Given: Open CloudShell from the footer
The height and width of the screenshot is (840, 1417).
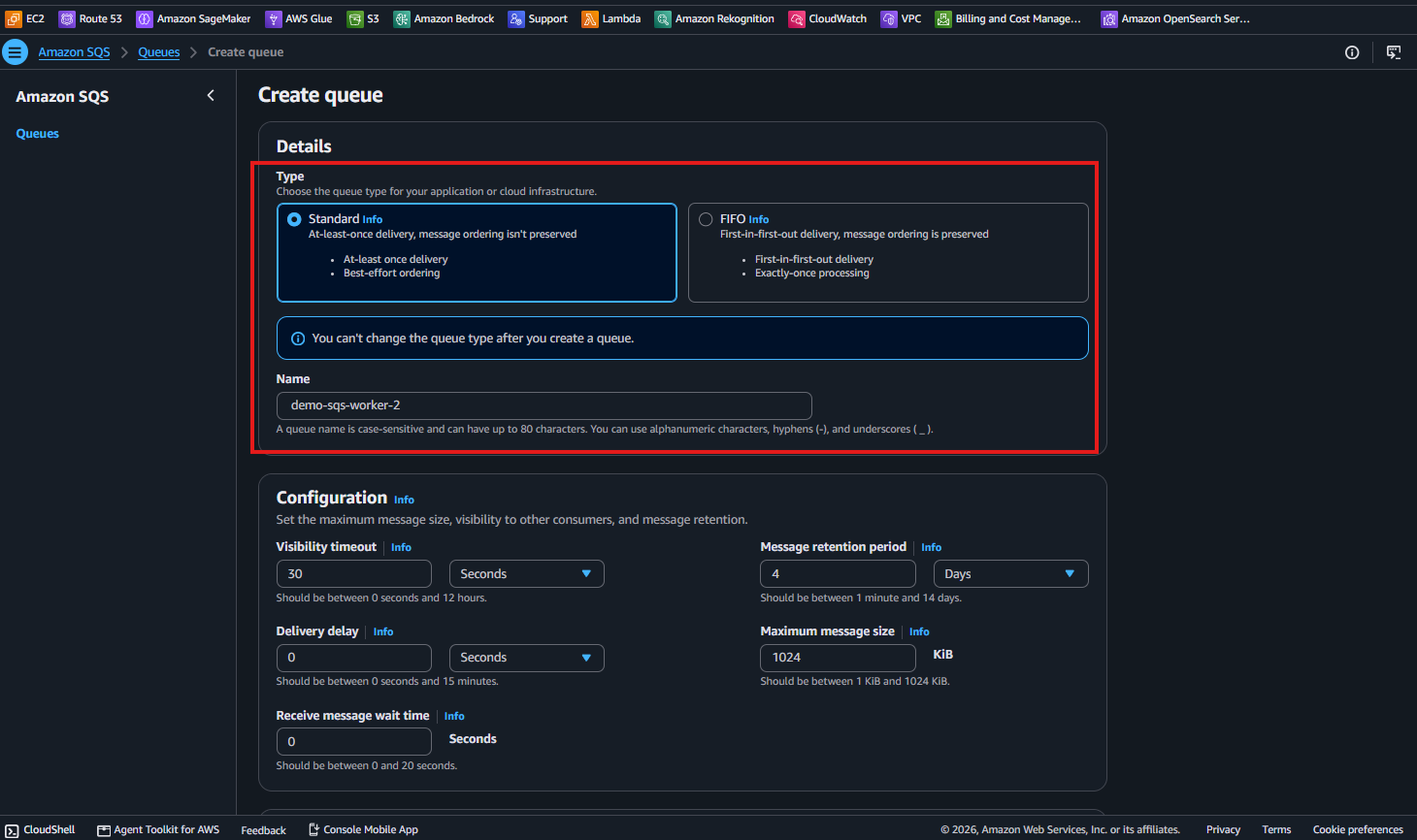Looking at the screenshot, I should click(41, 829).
